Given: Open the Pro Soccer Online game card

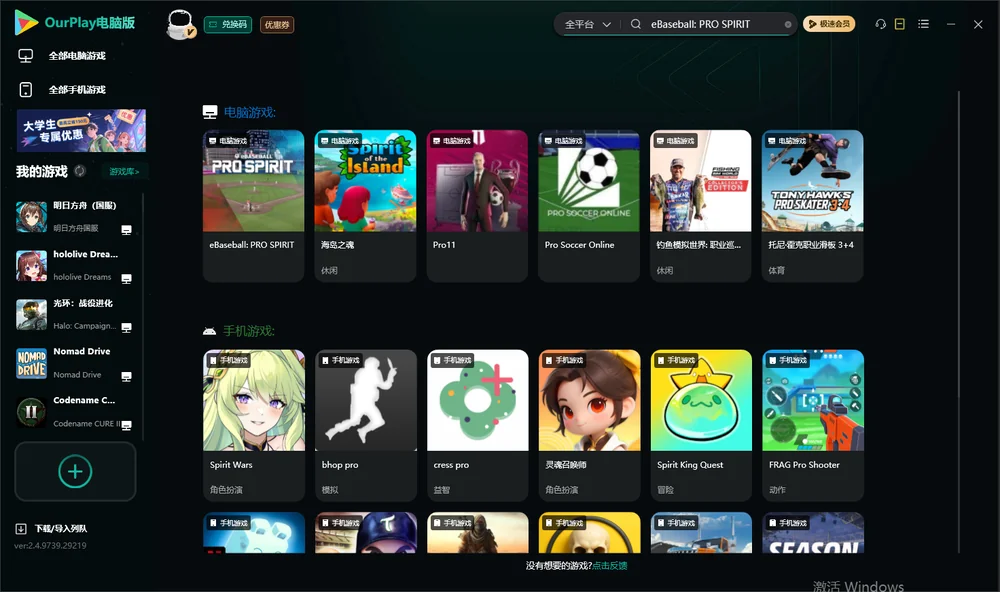Looking at the screenshot, I should [x=589, y=205].
